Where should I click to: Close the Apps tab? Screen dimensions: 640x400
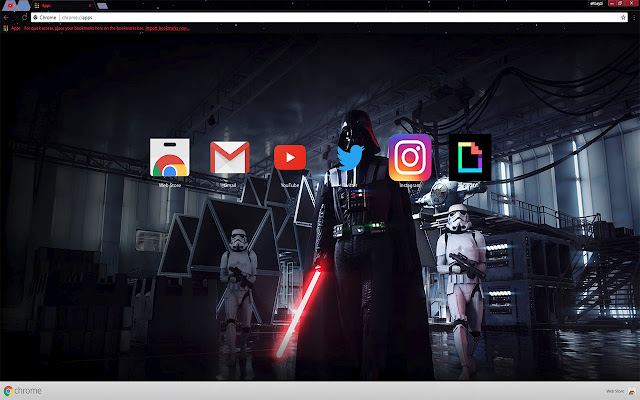(90, 5)
